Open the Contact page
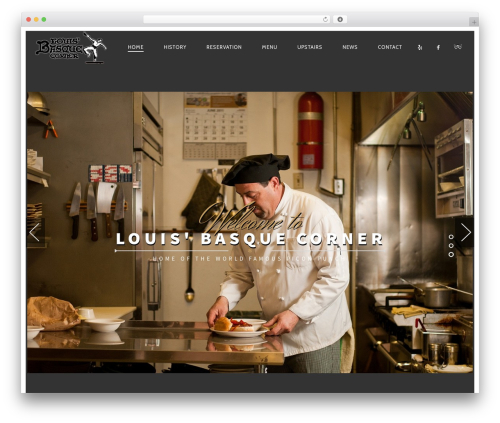Screen dimensions: 500x423 [390, 47]
